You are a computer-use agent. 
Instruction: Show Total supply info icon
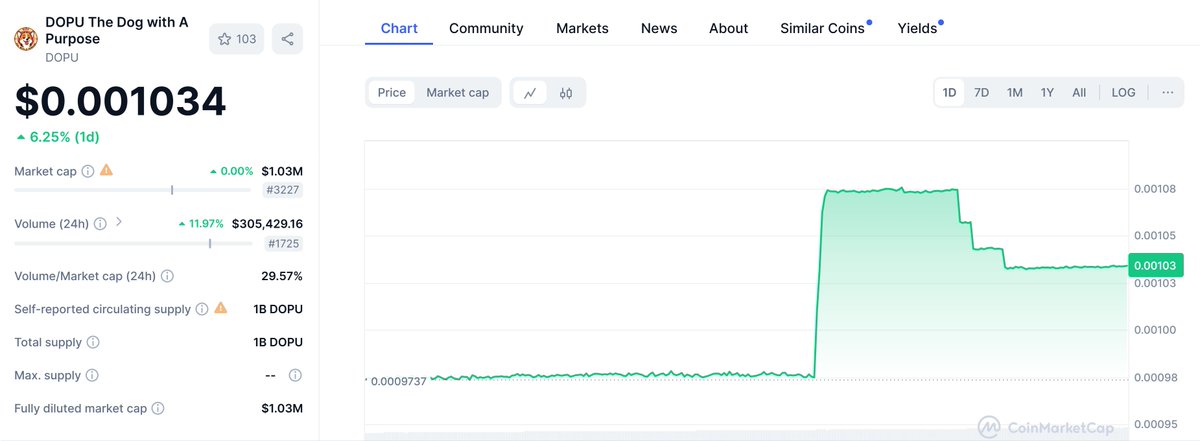click(93, 342)
